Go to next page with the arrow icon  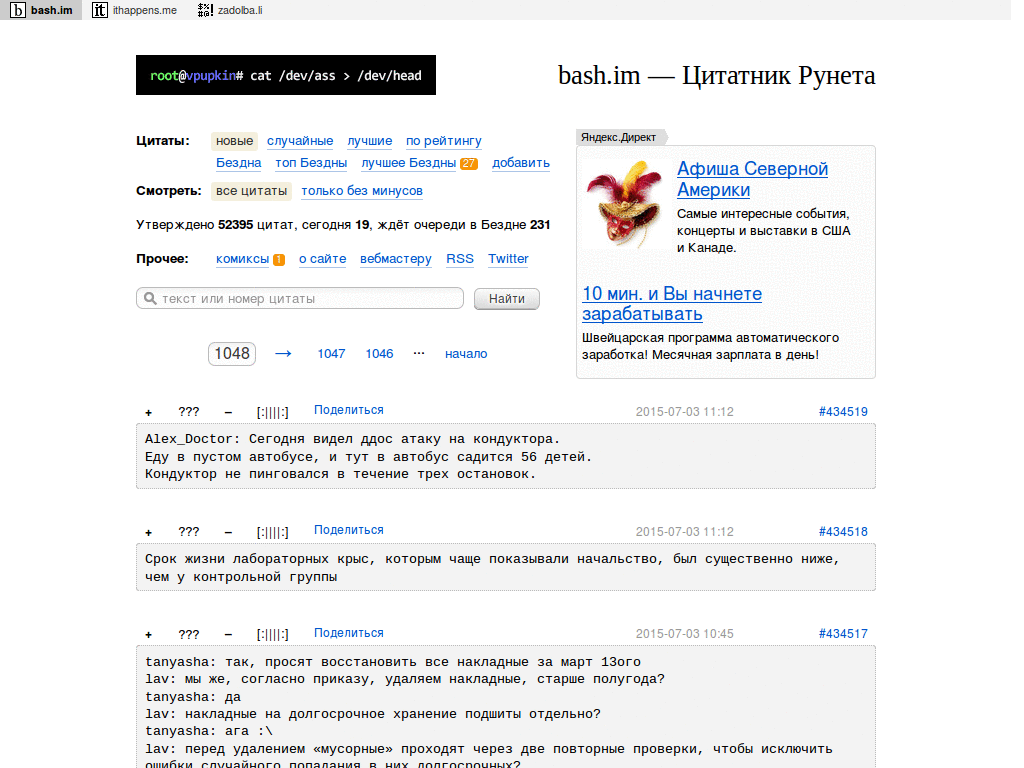pyautogui.click(x=283, y=353)
